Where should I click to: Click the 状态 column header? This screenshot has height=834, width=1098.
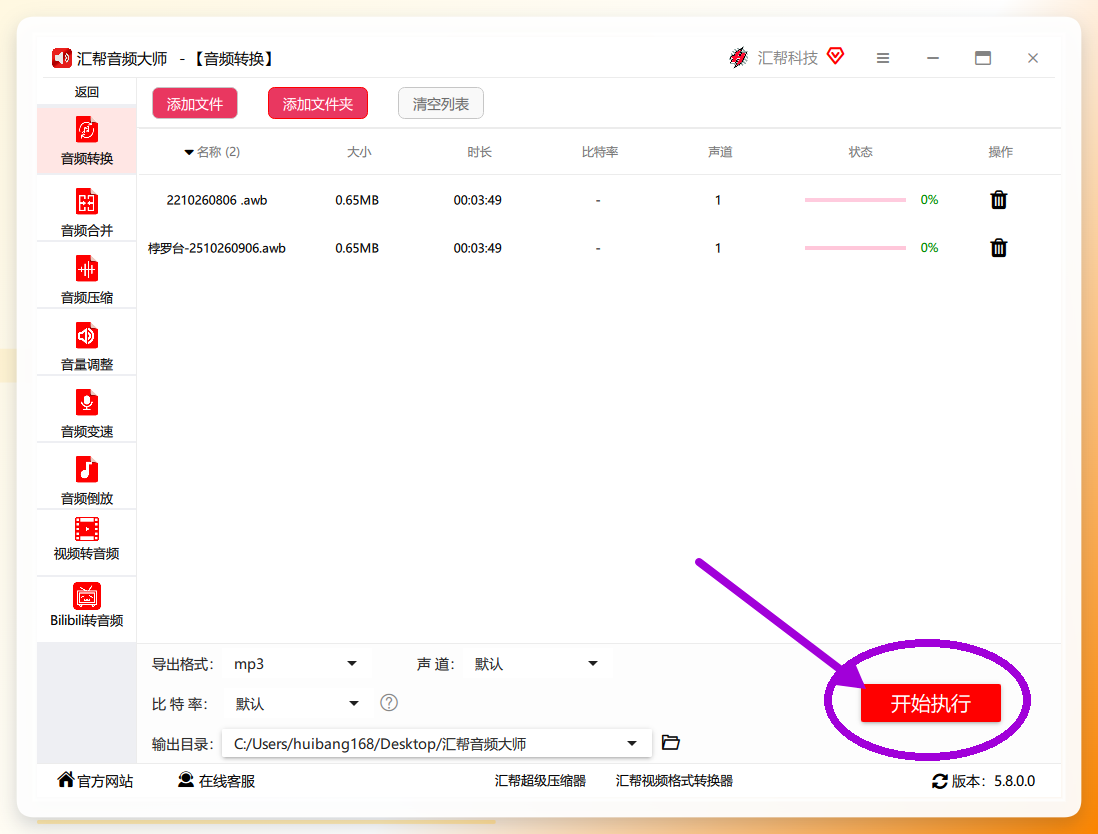(x=861, y=152)
